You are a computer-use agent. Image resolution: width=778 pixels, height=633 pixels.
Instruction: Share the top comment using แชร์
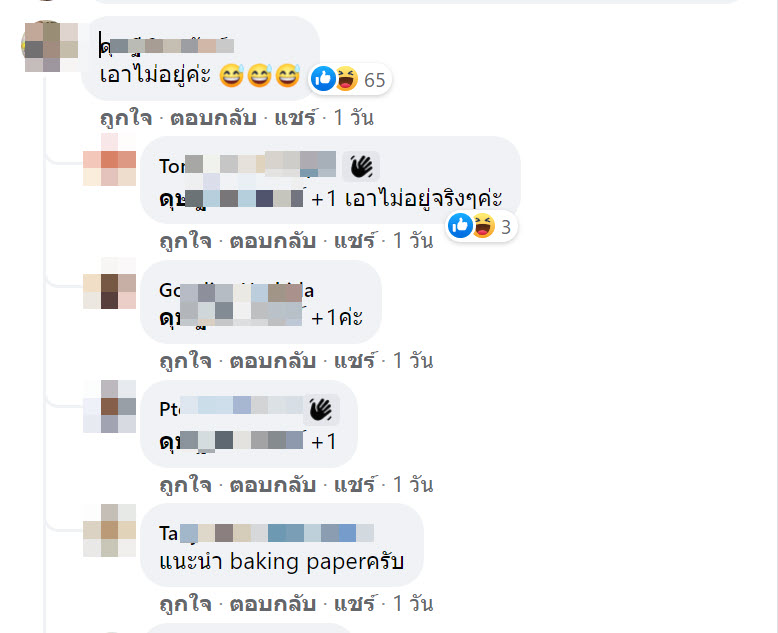(295, 118)
